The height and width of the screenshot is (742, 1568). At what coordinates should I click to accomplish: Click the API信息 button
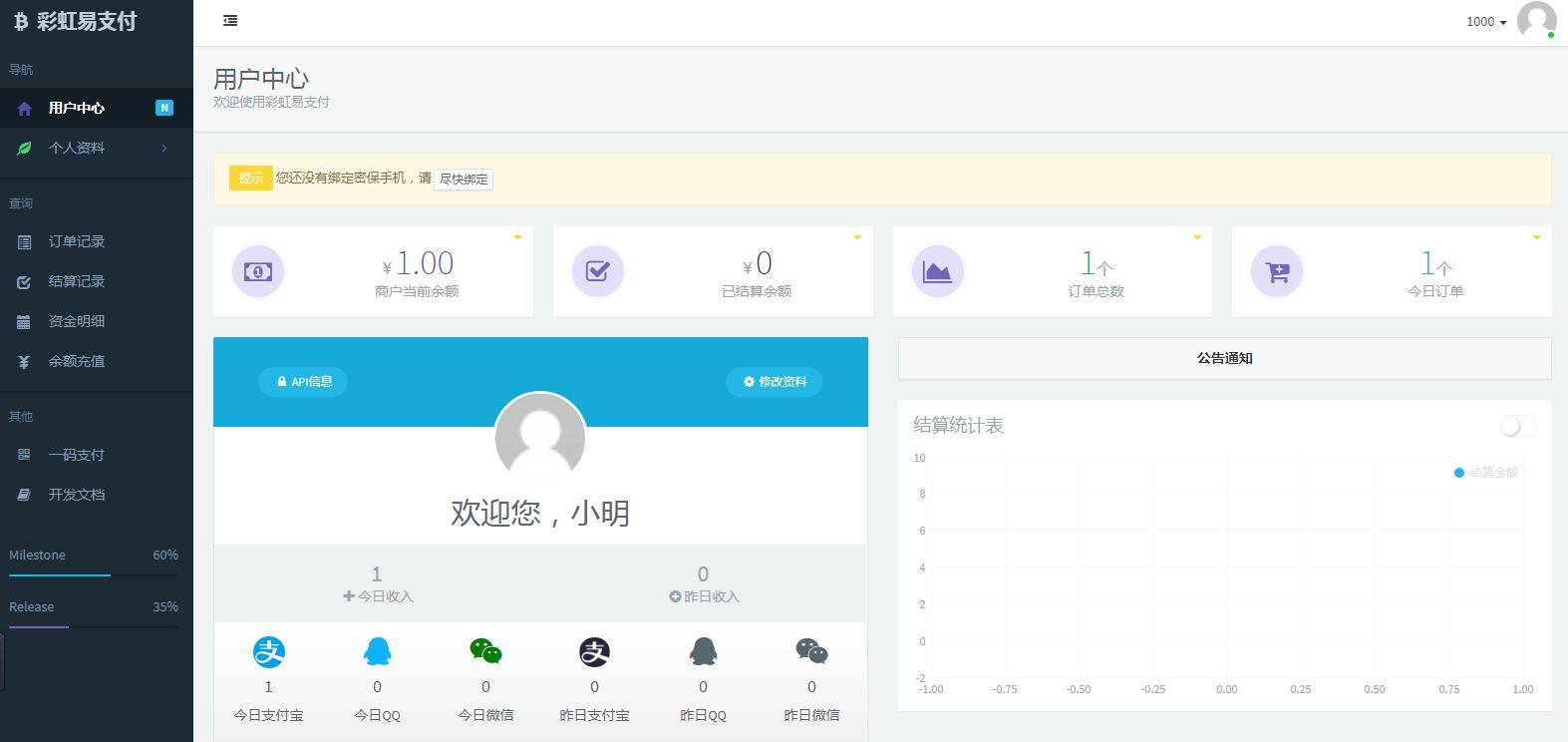303,381
